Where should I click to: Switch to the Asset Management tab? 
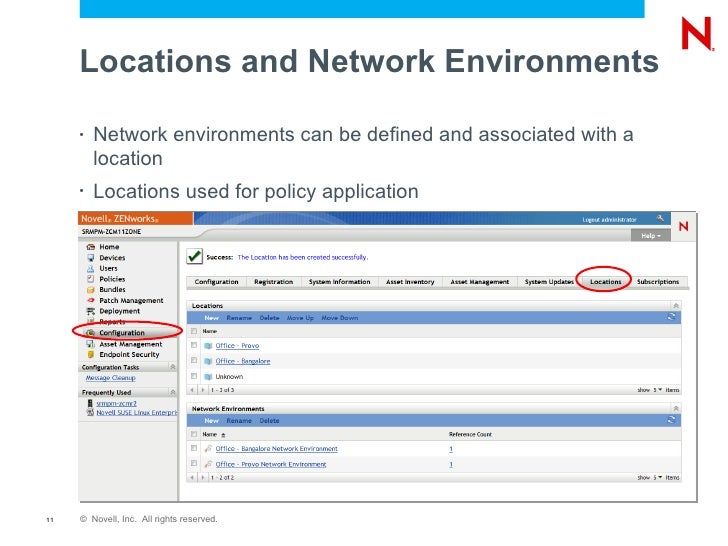point(480,282)
